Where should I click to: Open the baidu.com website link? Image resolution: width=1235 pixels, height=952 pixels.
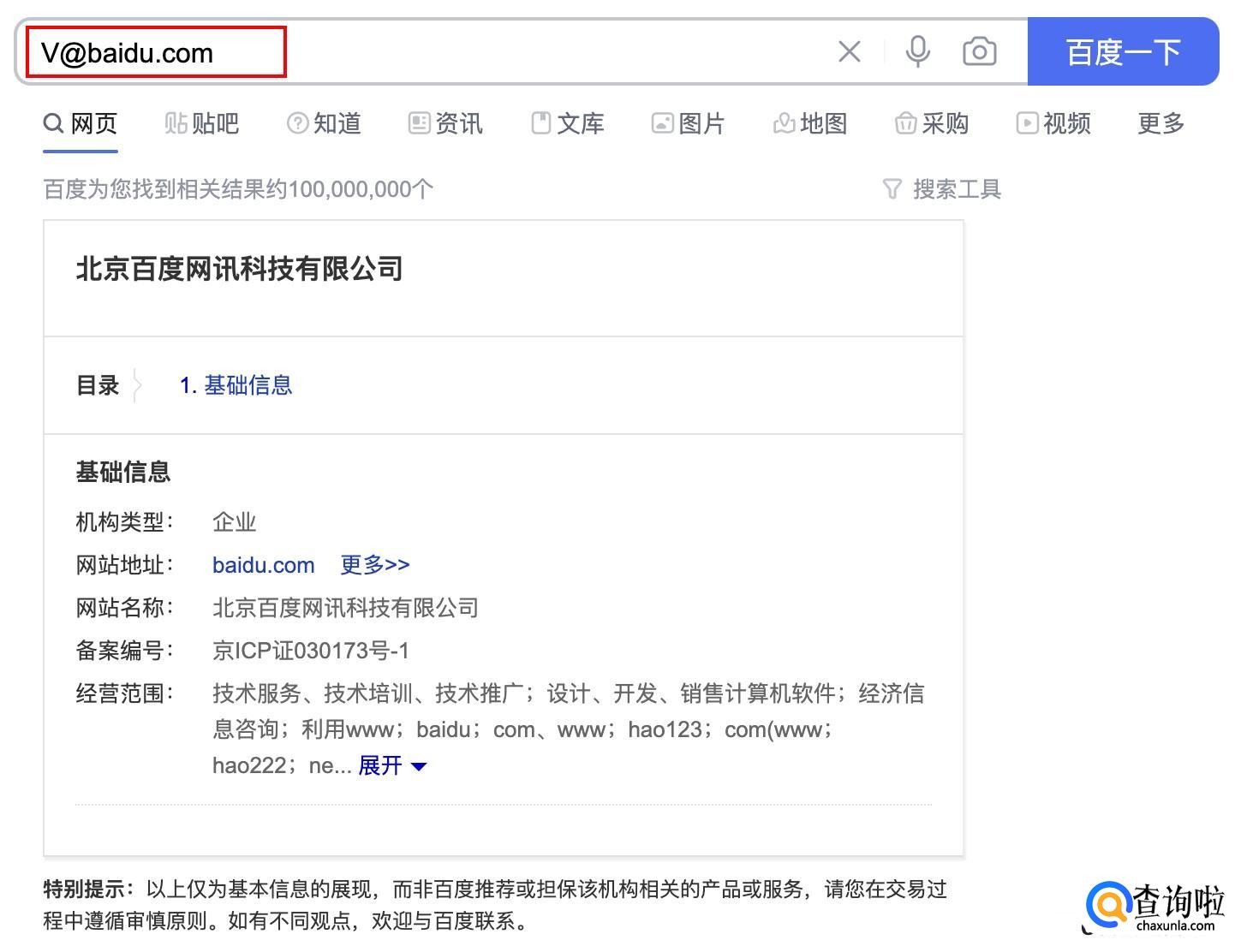pyautogui.click(x=263, y=565)
